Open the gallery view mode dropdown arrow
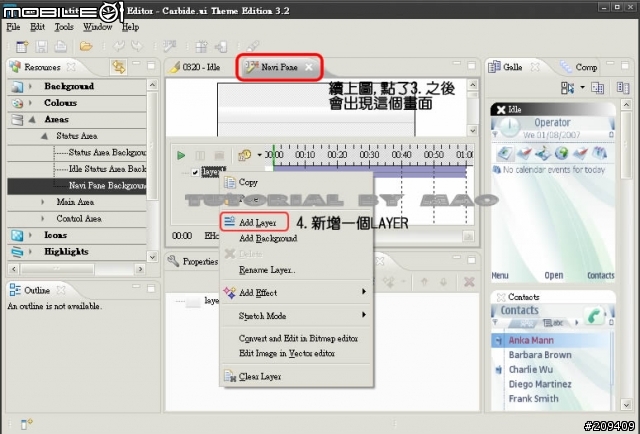The image size is (640, 434). [582, 87]
